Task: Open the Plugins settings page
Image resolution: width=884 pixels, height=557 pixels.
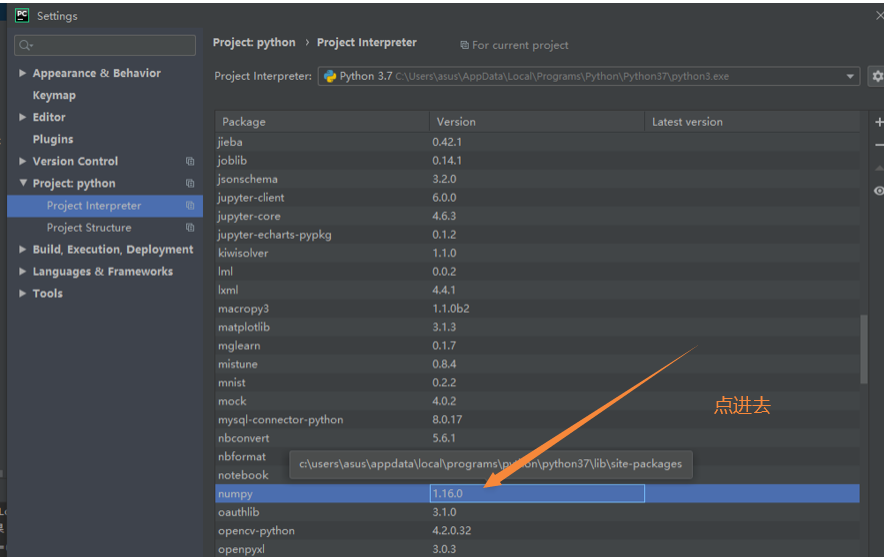Action: (53, 139)
